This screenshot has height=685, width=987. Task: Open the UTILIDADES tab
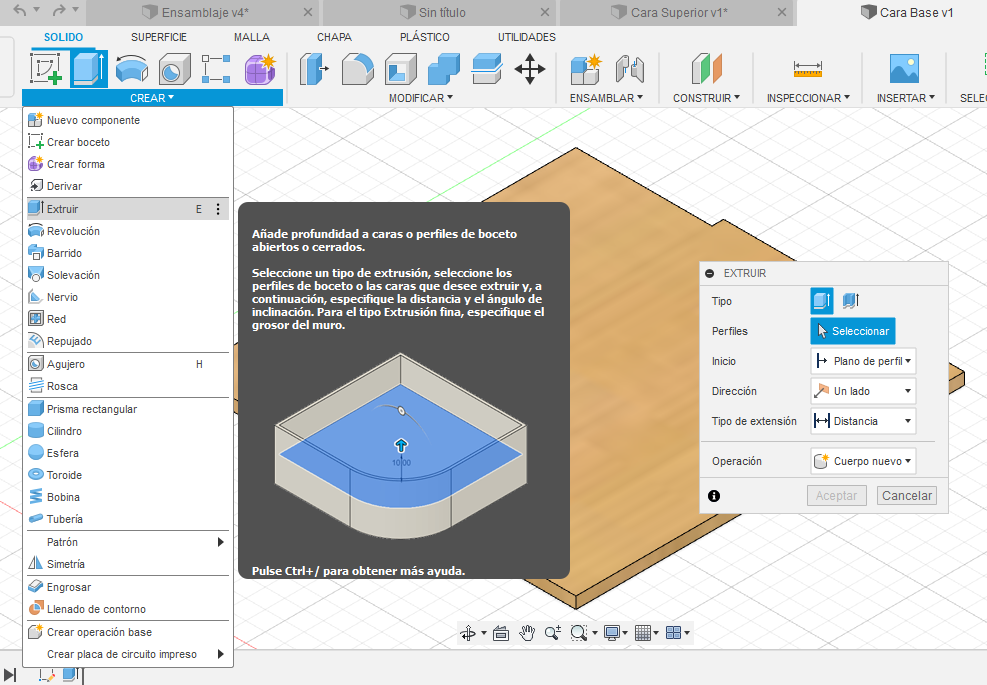pos(526,37)
